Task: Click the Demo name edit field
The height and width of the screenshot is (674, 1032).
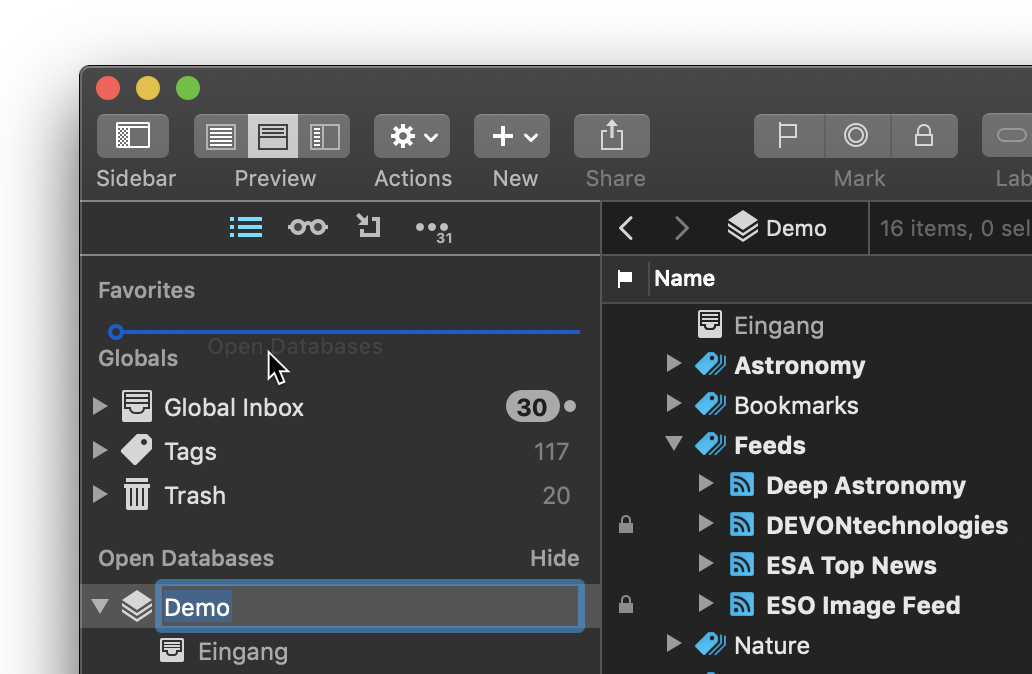Action: [x=370, y=606]
